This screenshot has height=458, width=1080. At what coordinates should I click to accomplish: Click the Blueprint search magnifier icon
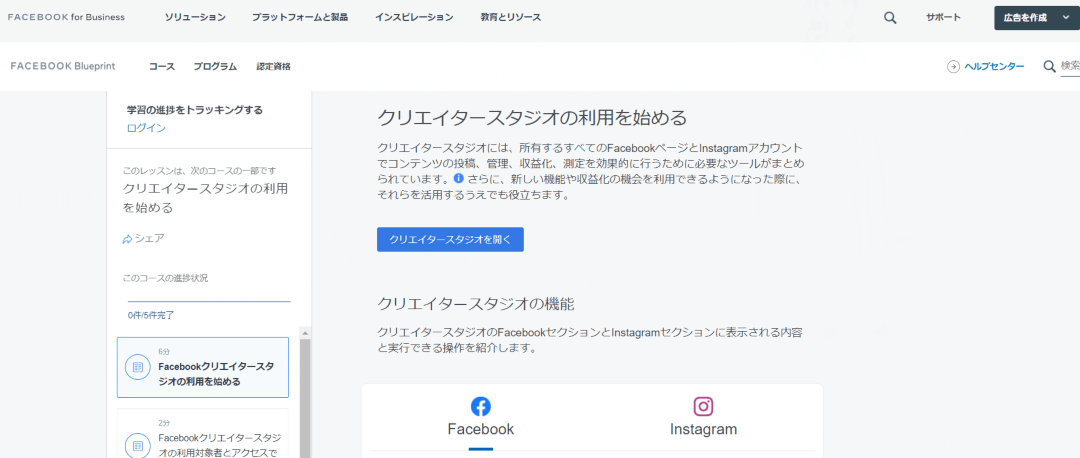tap(1050, 67)
